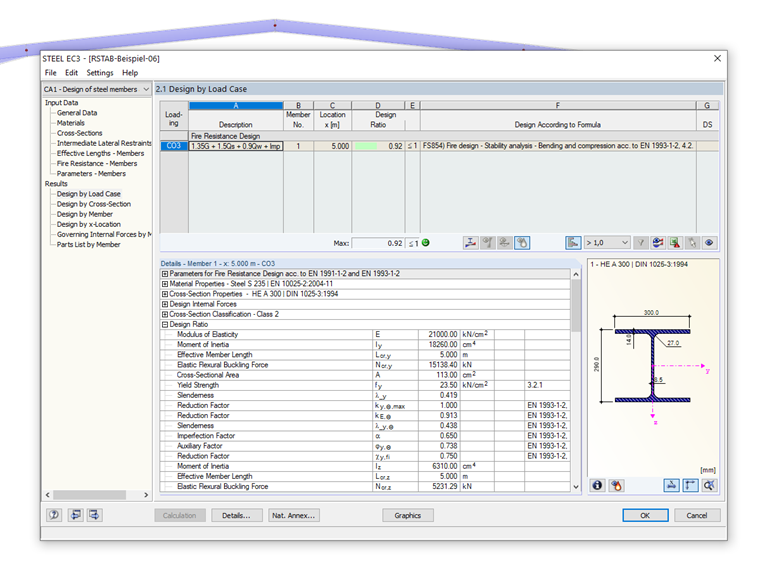Toggle the fire resistance design results icon
The width and height of the screenshot is (760, 570).
522,243
